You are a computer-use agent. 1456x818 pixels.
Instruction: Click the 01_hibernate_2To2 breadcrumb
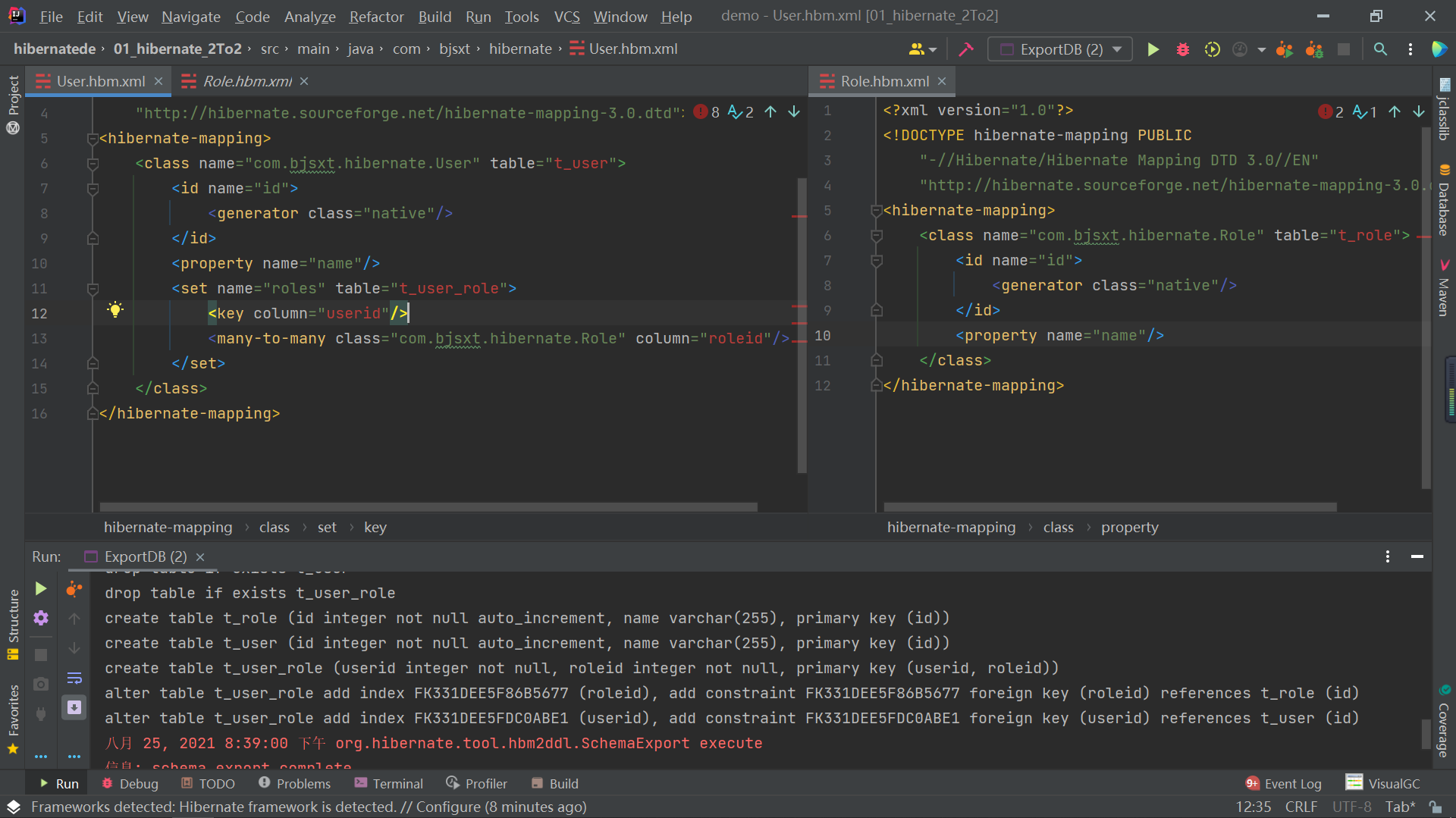tap(178, 49)
